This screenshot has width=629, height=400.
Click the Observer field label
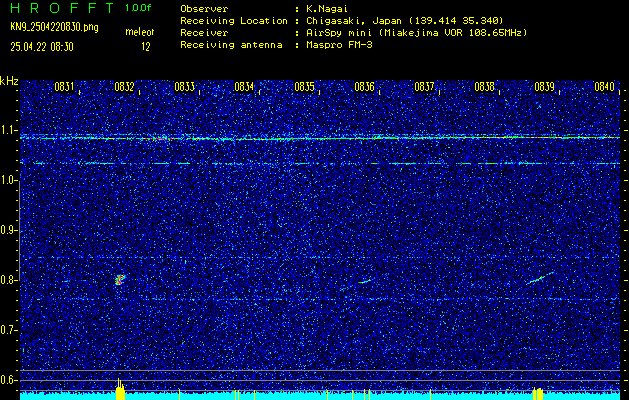point(204,9)
